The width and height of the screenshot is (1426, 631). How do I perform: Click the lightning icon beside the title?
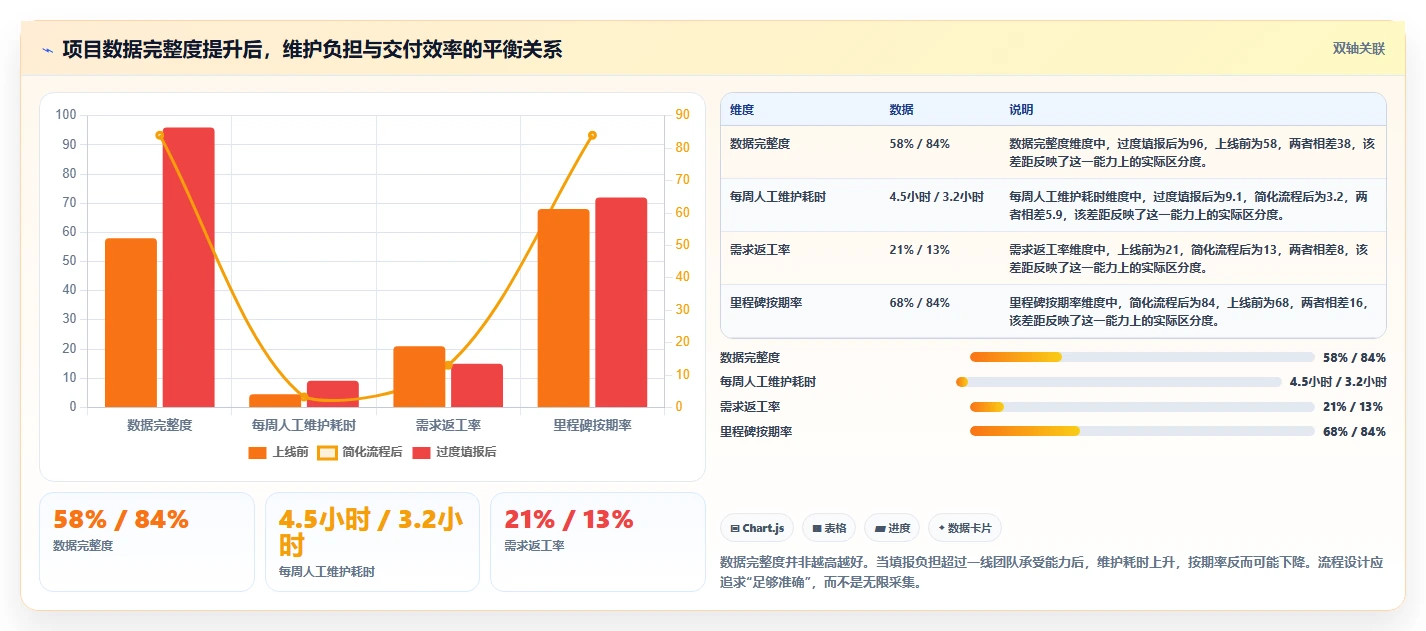[x=48, y=49]
